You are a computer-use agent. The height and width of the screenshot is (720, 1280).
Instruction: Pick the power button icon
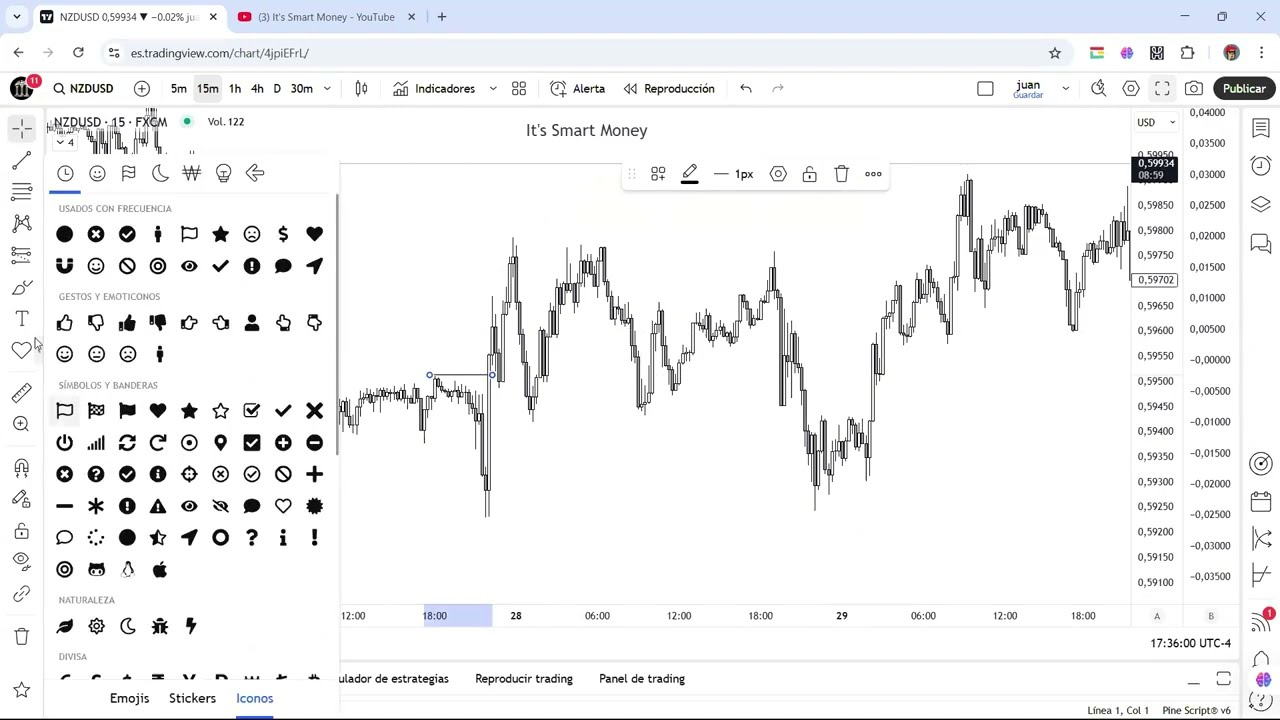(64, 443)
